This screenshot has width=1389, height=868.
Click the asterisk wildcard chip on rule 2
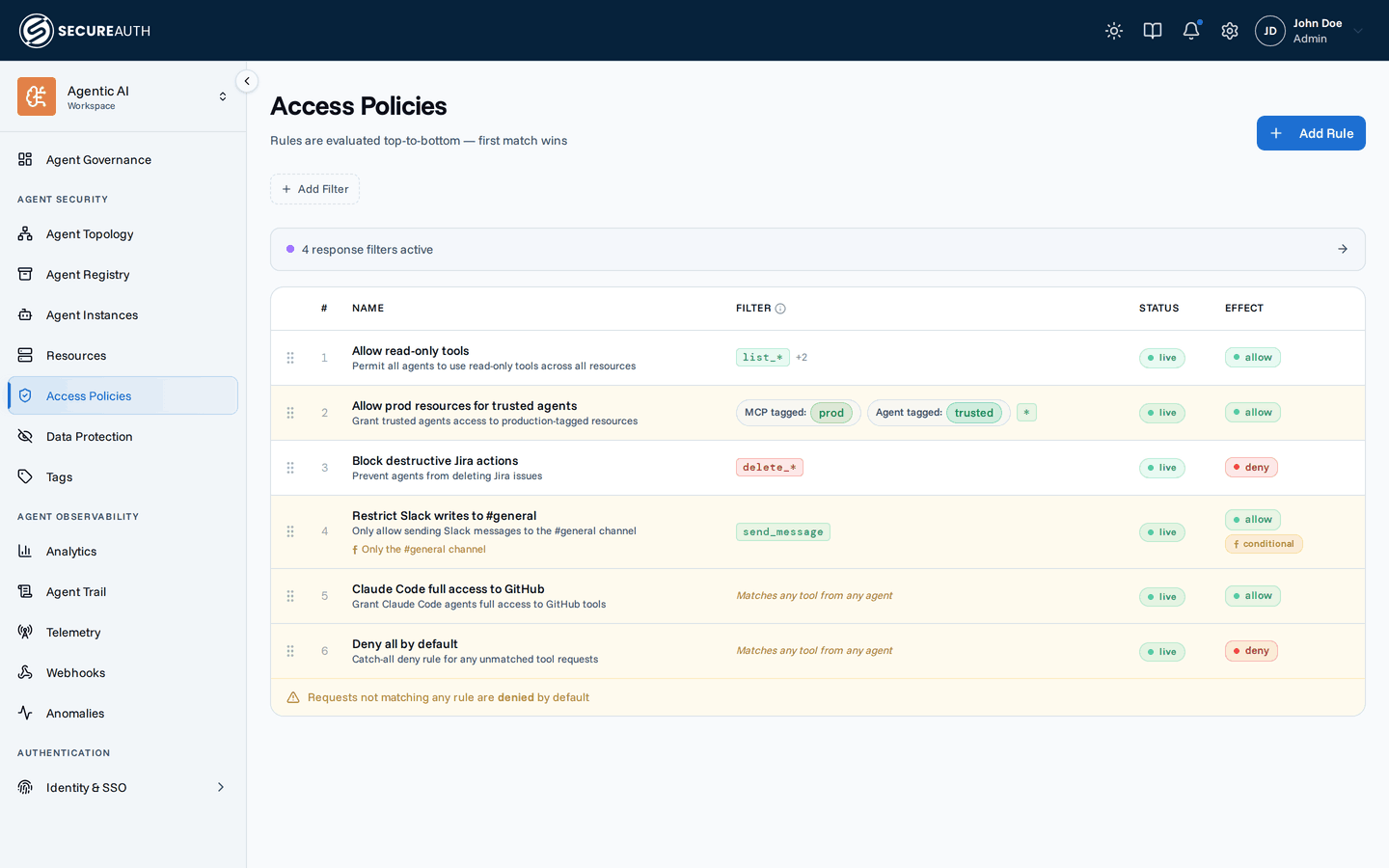pos(1026,413)
